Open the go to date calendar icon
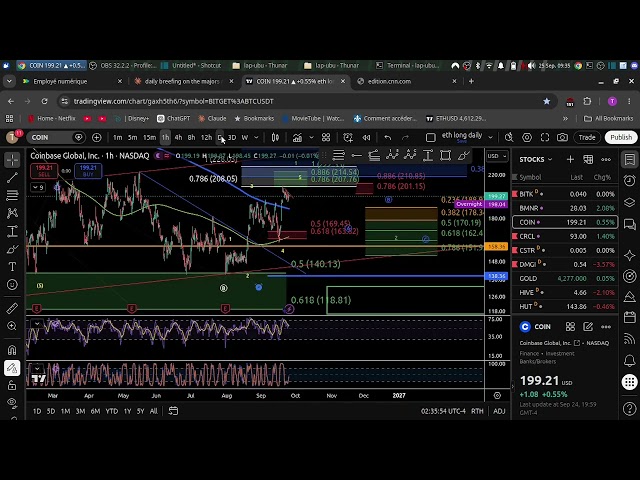The height and width of the screenshot is (480, 640). pos(173,411)
